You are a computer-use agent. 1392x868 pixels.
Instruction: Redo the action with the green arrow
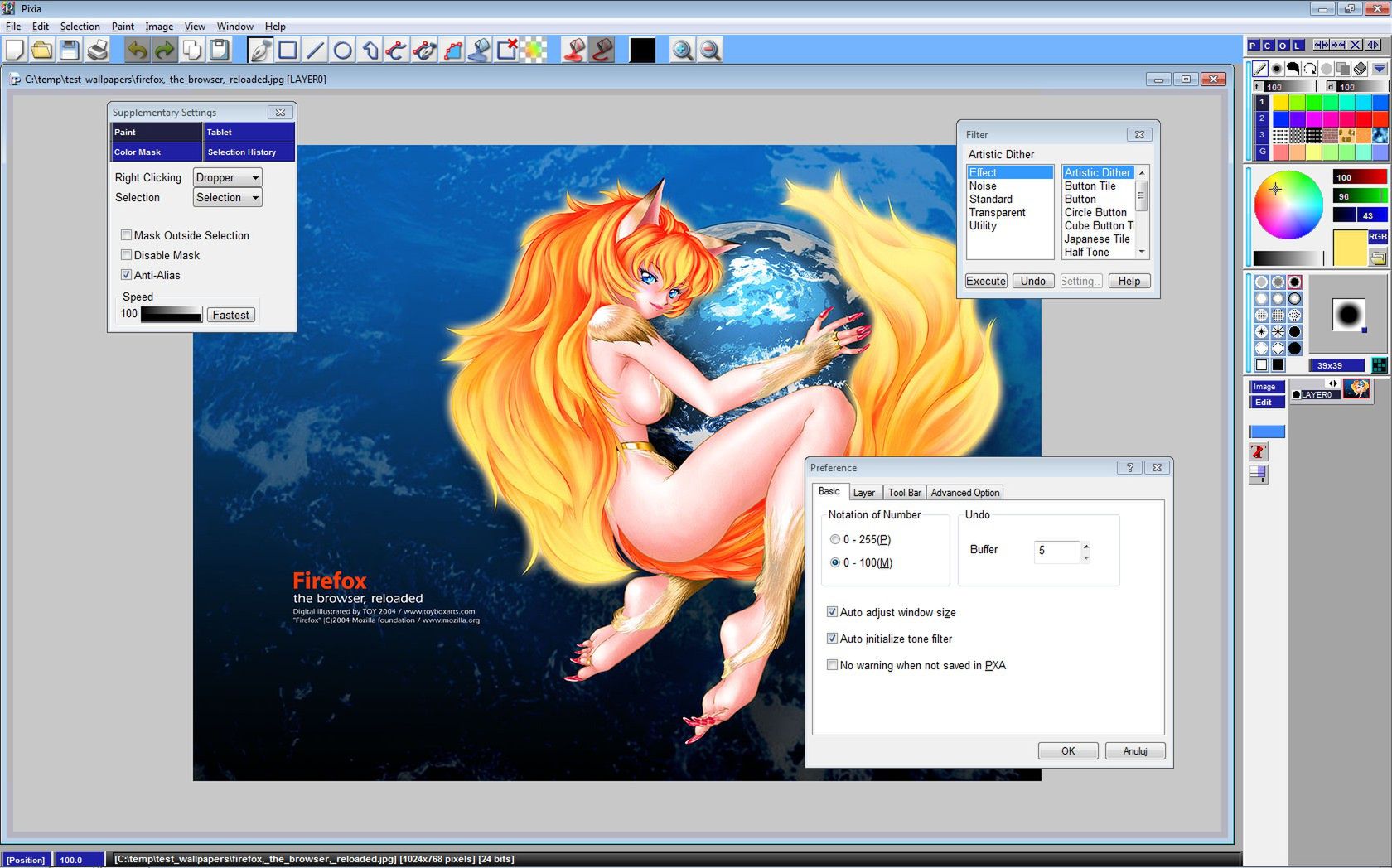[x=165, y=51]
